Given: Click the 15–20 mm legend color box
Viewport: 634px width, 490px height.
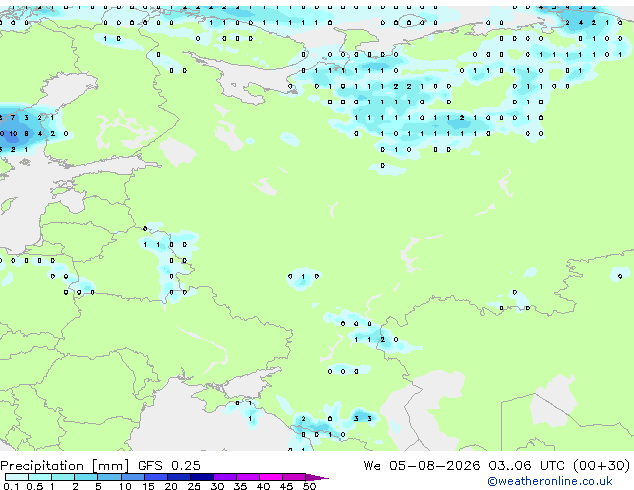Looking at the screenshot, I should (156, 477).
